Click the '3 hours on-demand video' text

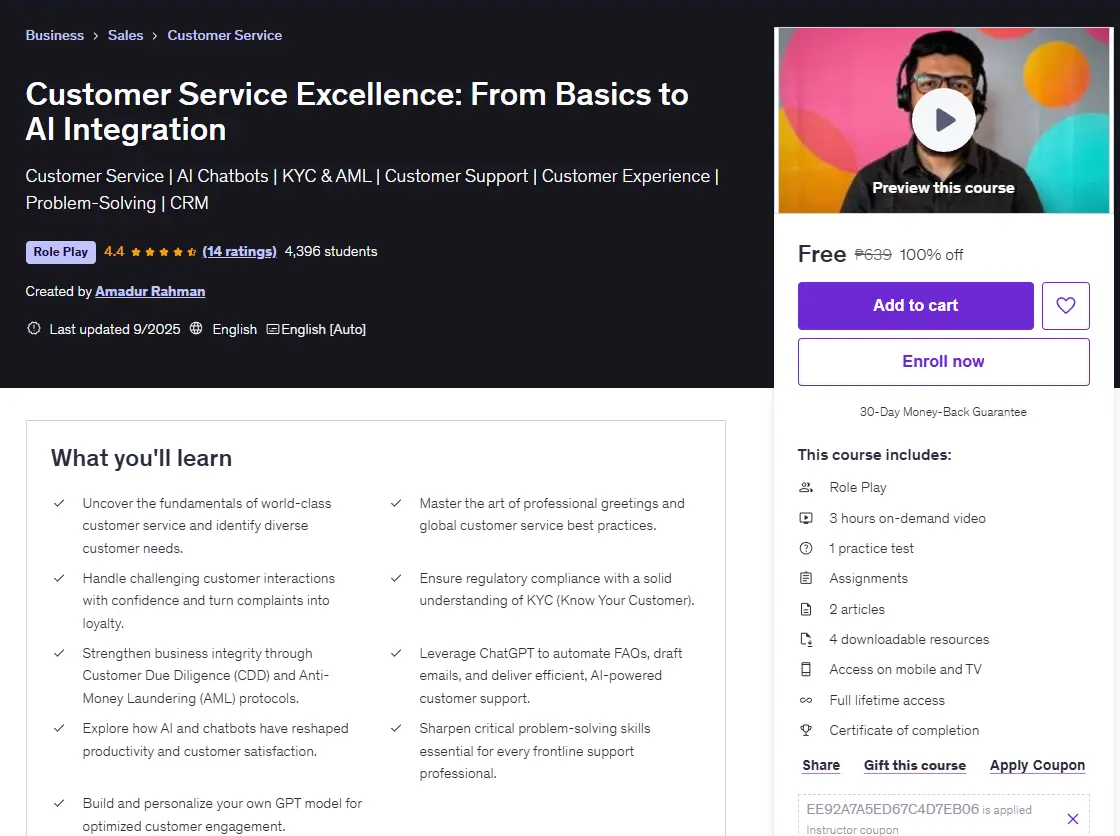pyautogui.click(x=907, y=518)
